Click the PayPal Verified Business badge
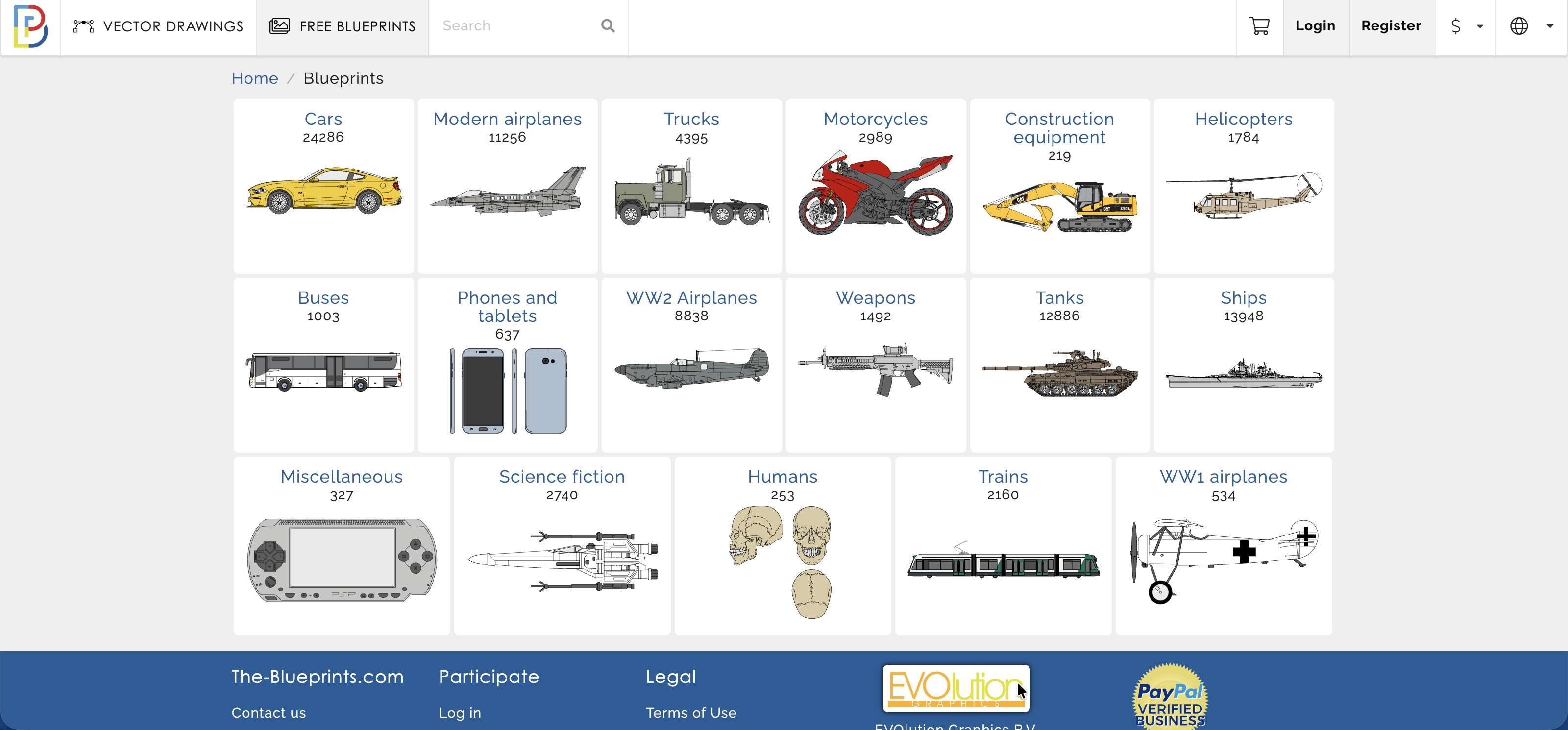 (x=1170, y=697)
